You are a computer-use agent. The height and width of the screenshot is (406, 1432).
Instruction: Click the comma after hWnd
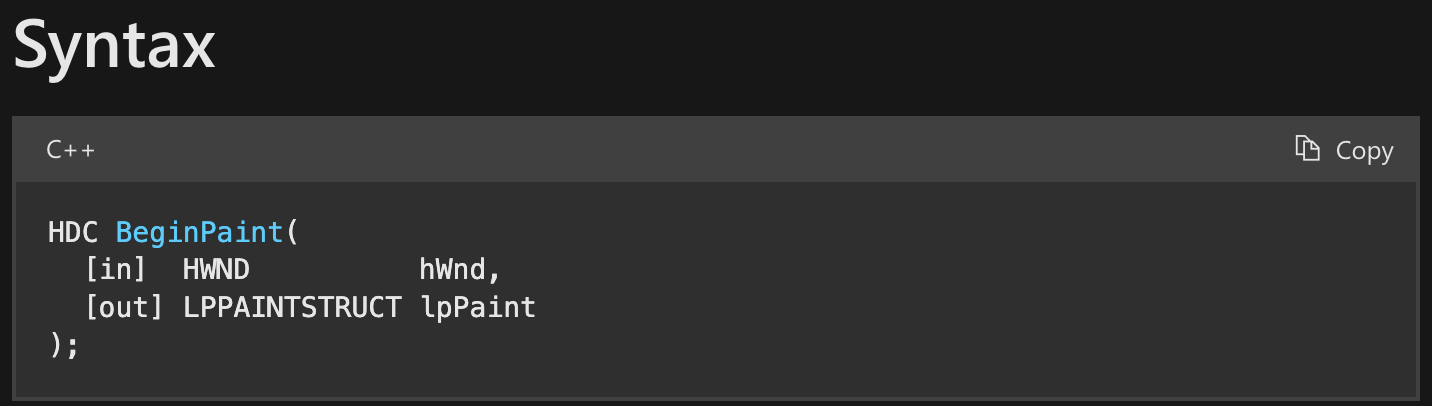[x=494, y=270]
